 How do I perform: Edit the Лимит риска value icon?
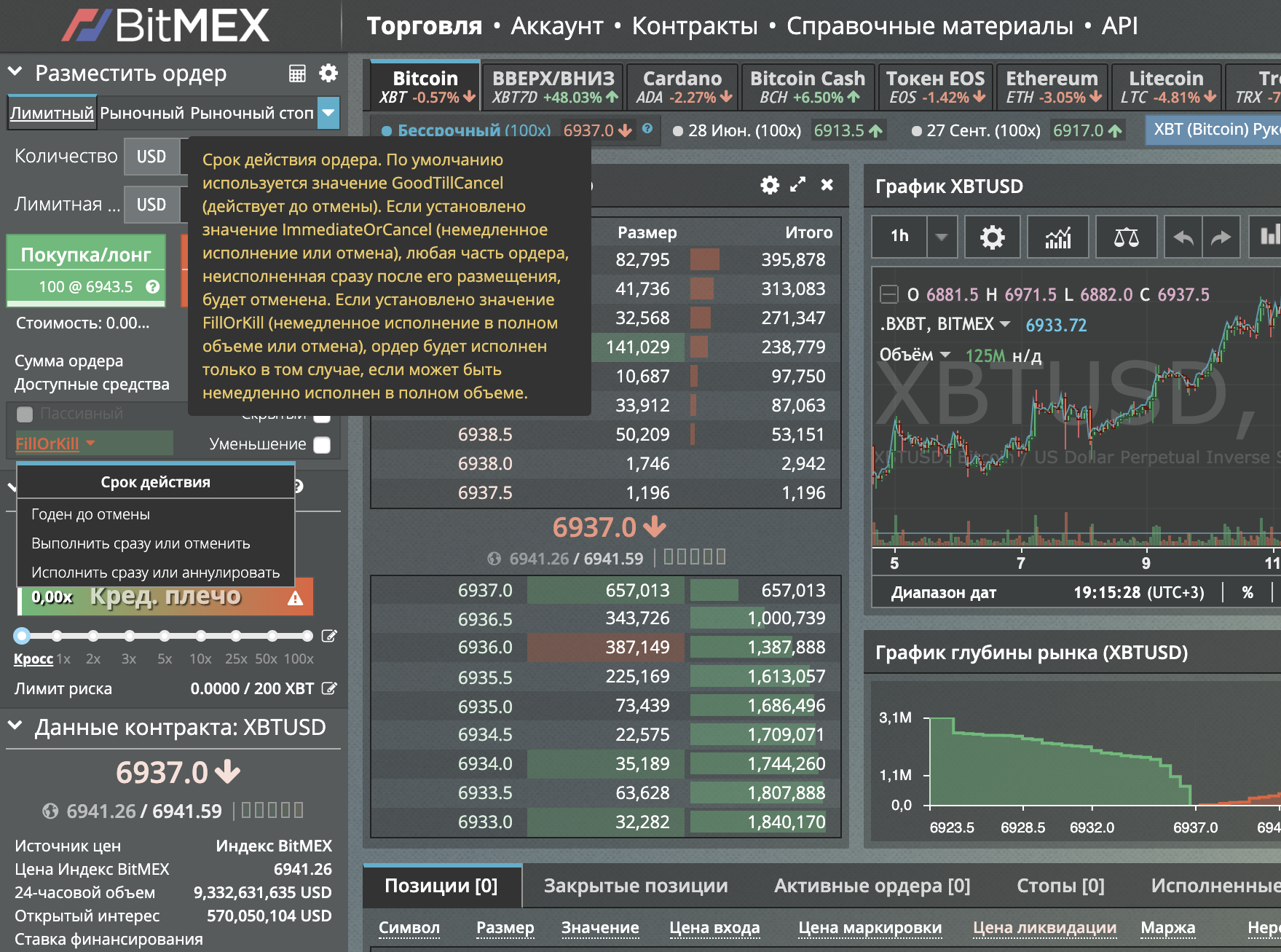pyautogui.click(x=329, y=688)
